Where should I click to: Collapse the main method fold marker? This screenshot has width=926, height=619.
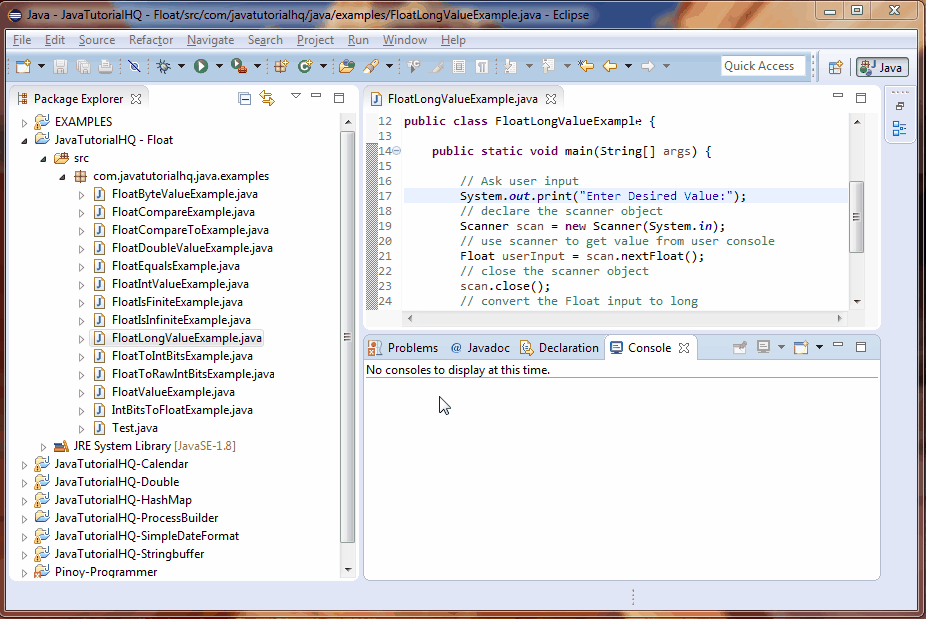(x=397, y=151)
